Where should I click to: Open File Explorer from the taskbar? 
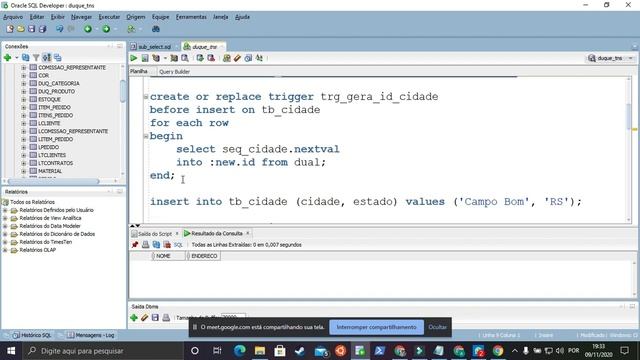[x=260, y=351]
